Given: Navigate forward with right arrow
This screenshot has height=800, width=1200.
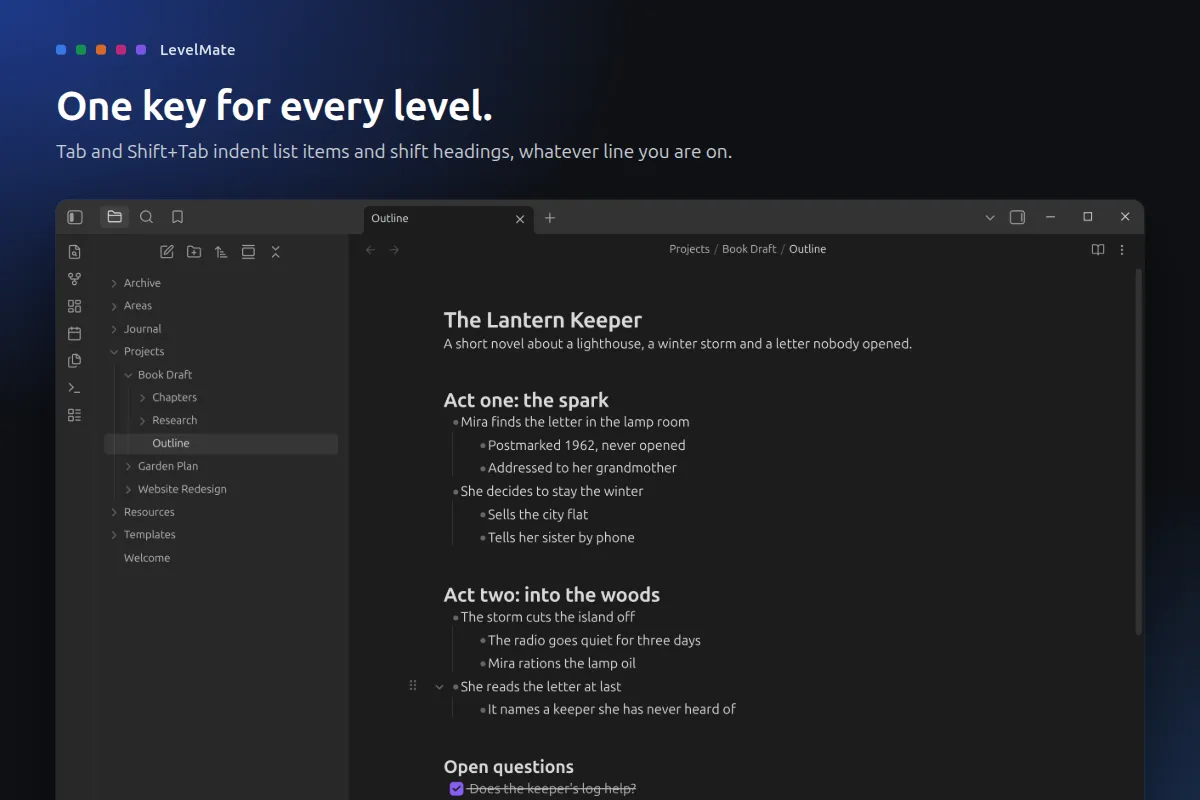Looking at the screenshot, I should coord(394,250).
